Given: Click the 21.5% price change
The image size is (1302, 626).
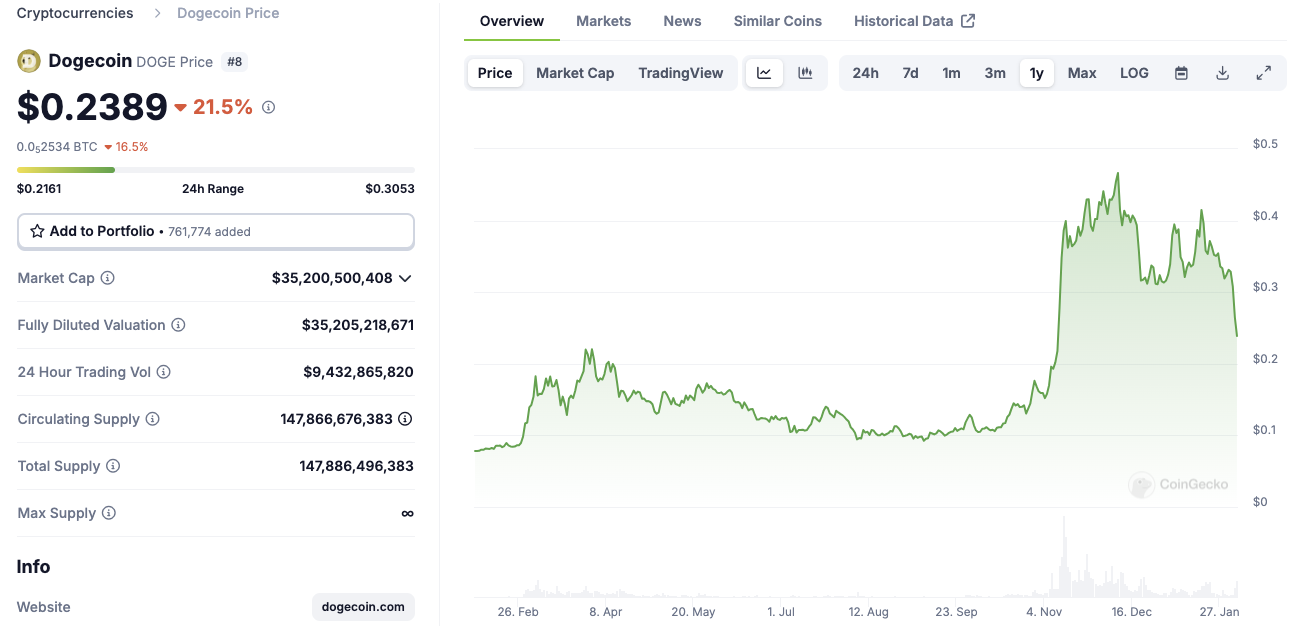Looking at the screenshot, I should pyautogui.click(x=214, y=107).
